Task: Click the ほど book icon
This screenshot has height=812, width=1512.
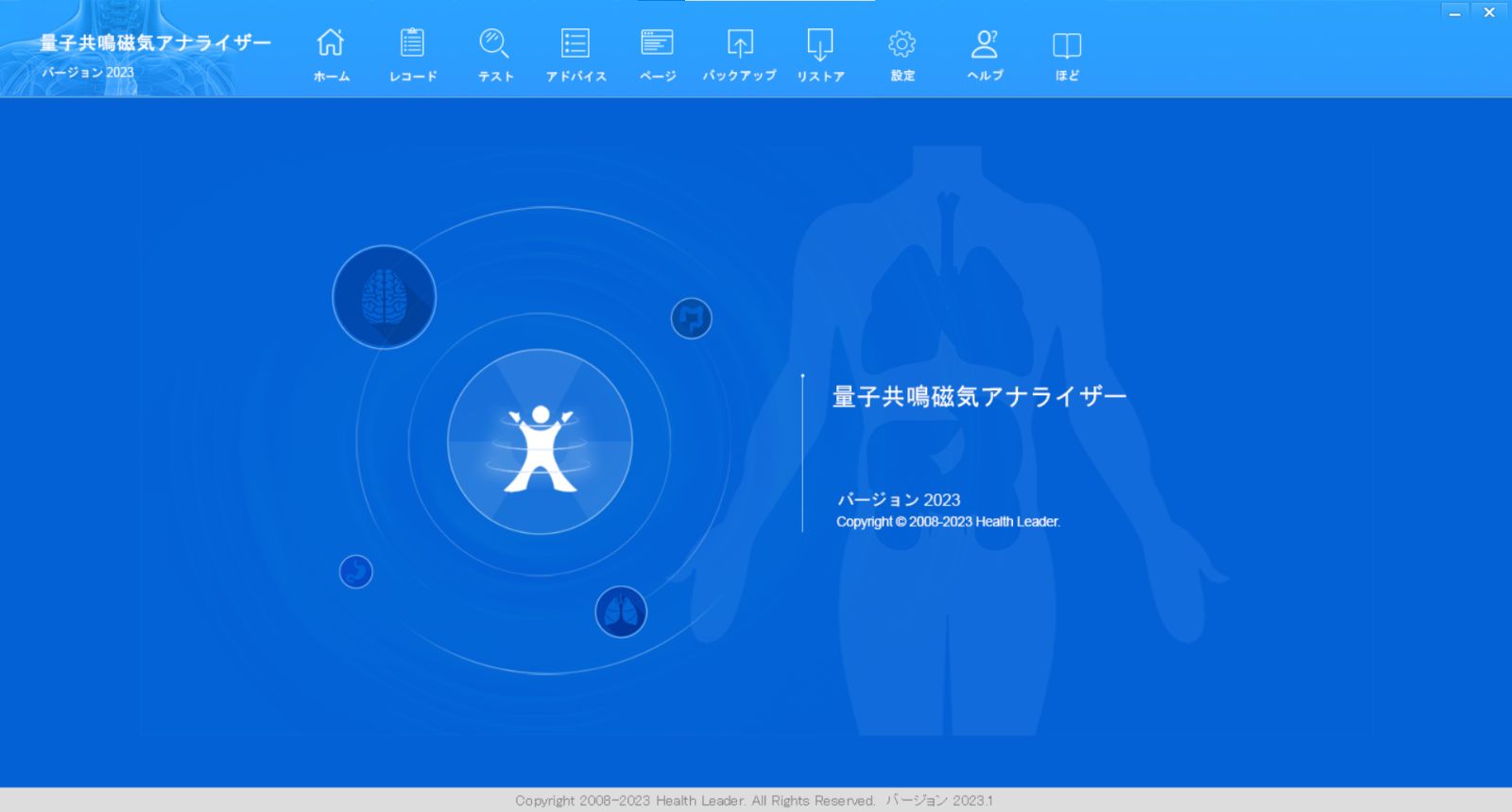Action: (1066, 44)
